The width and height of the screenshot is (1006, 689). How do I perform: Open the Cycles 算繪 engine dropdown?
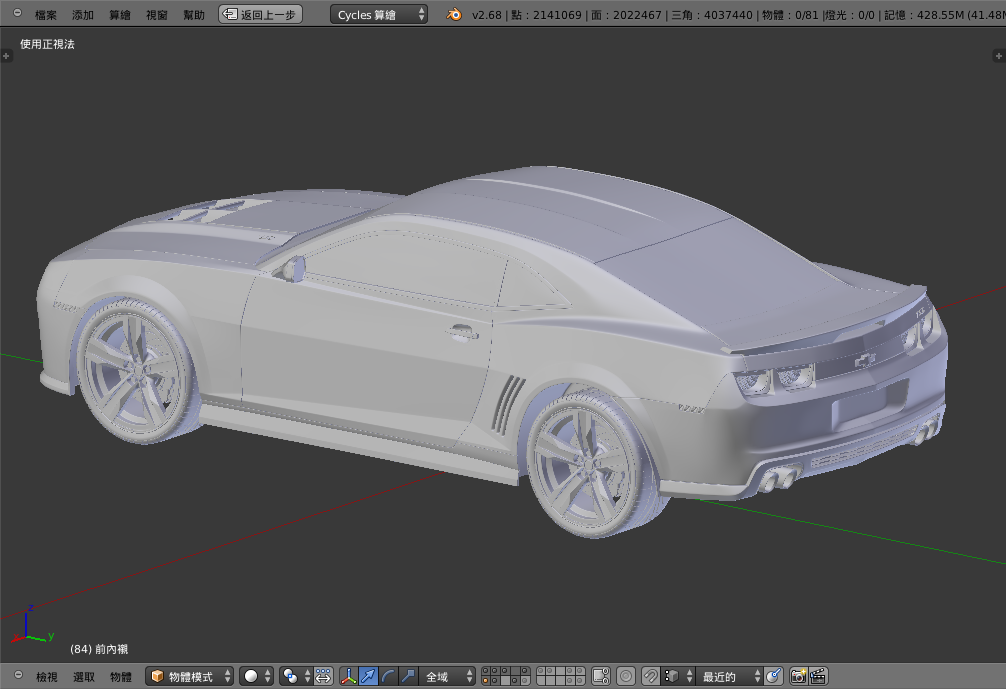point(378,15)
